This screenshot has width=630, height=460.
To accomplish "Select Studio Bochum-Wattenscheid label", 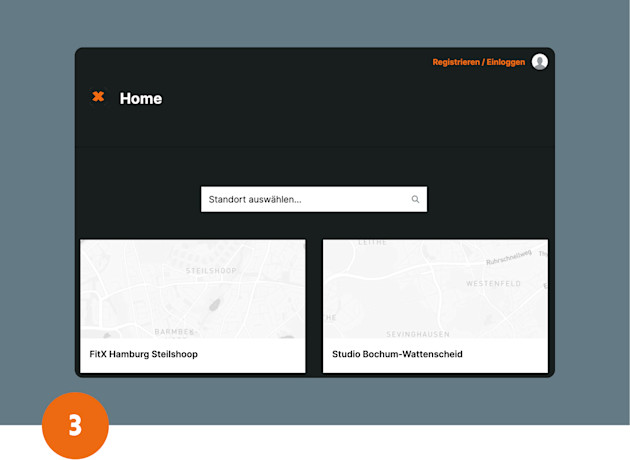I will (397, 354).
